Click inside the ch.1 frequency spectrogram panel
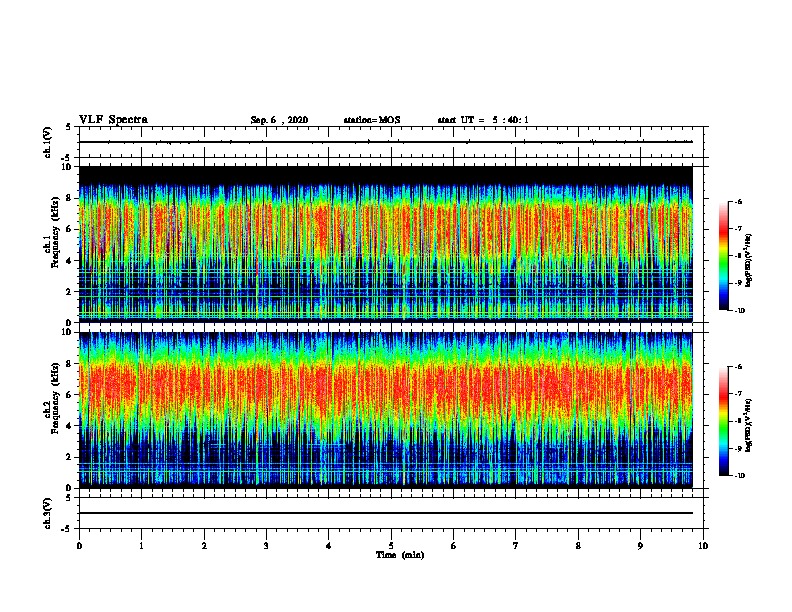Image resolution: width=792 pixels, height=612 pixels. (386, 244)
